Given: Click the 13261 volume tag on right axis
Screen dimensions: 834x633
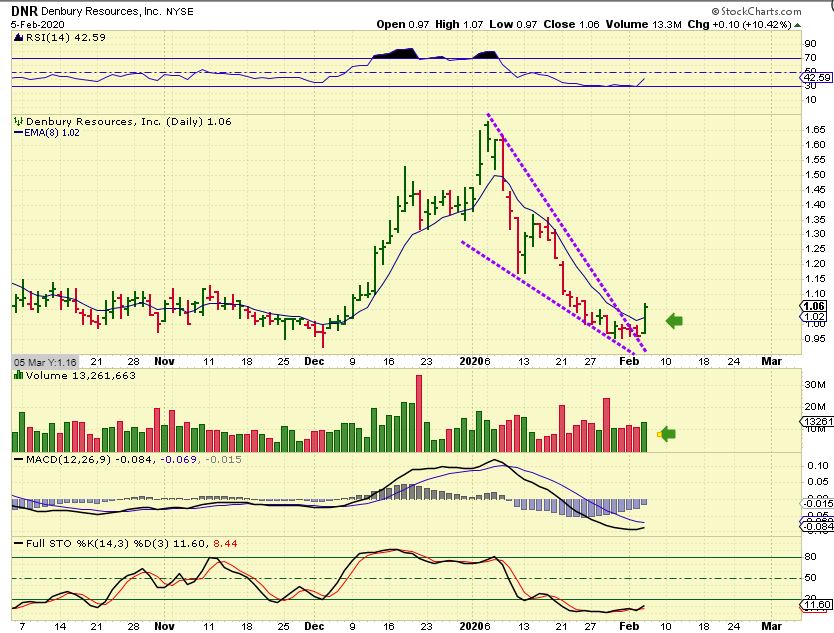Looking at the screenshot, I should coord(818,421).
